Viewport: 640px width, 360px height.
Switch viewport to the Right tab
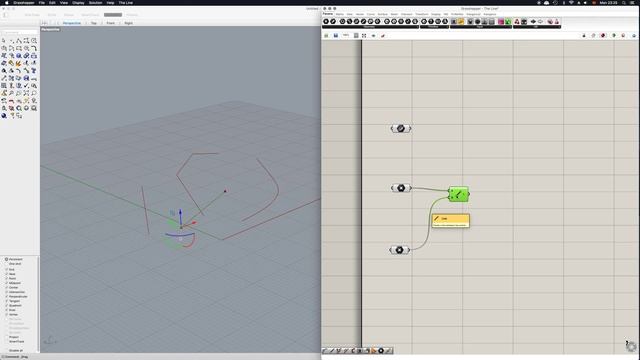tap(129, 23)
